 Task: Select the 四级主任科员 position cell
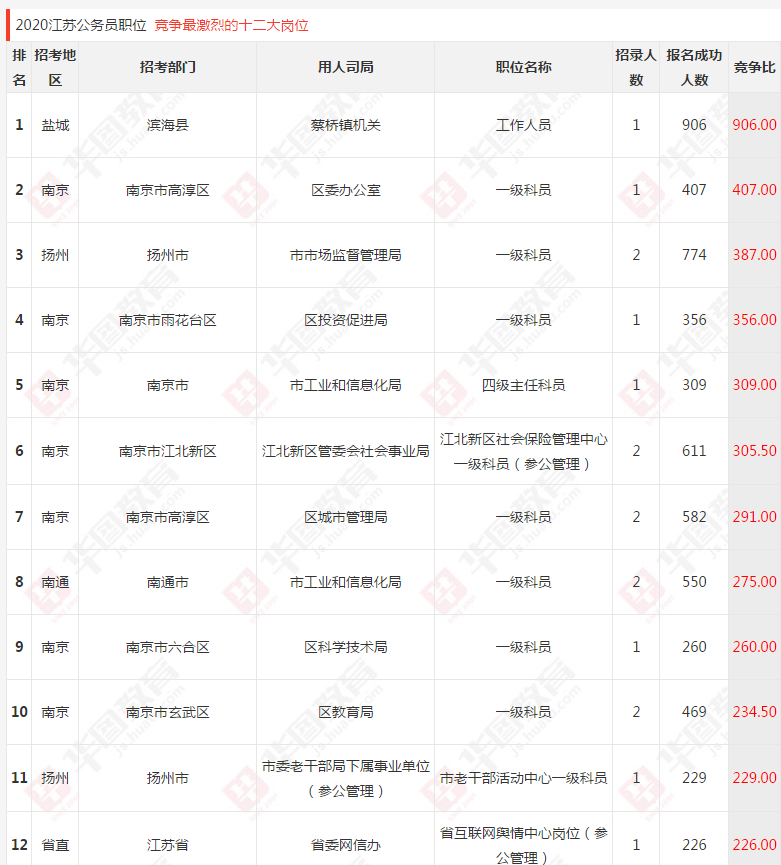point(523,385)
